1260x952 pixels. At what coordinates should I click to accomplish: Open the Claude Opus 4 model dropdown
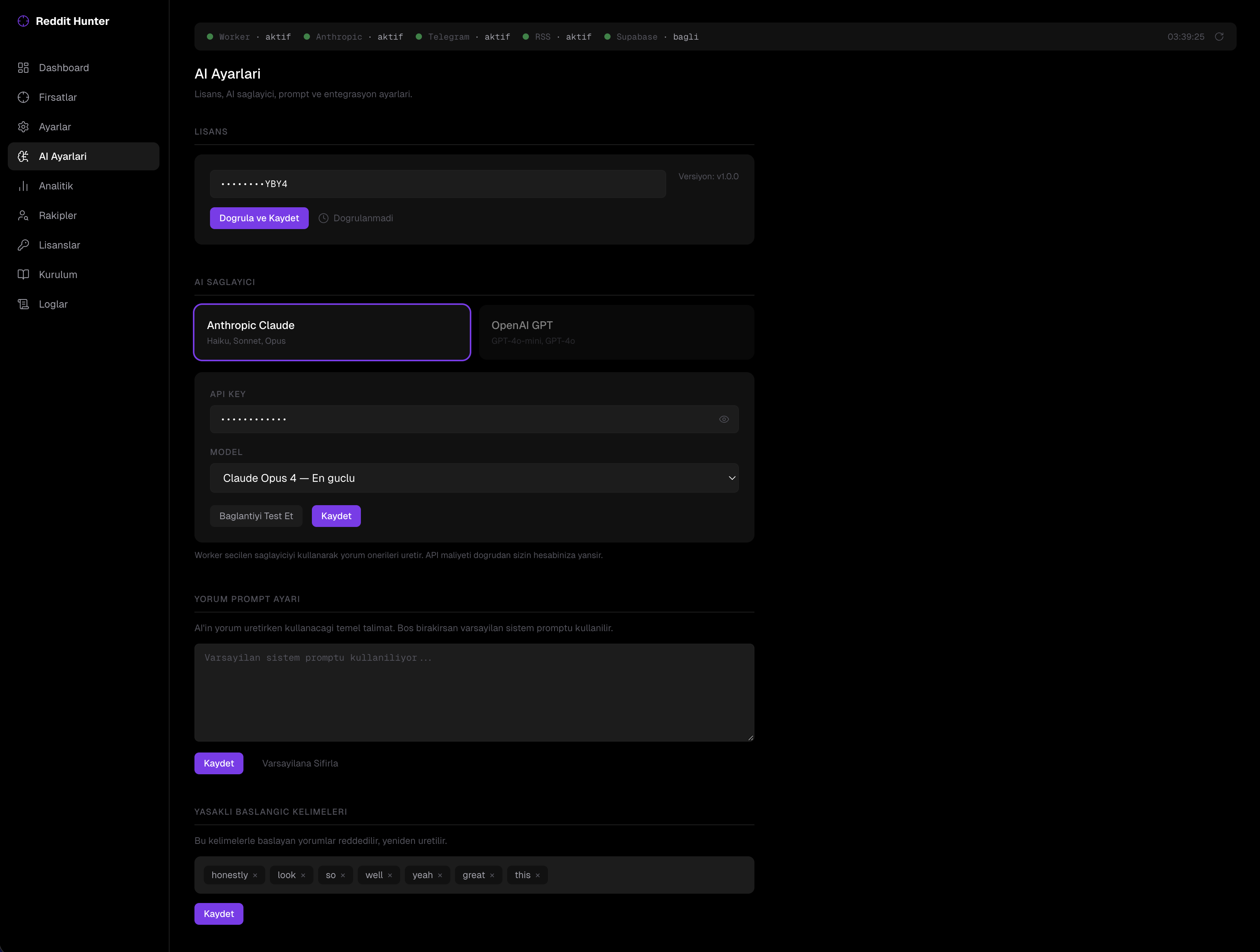click(474, 478)
